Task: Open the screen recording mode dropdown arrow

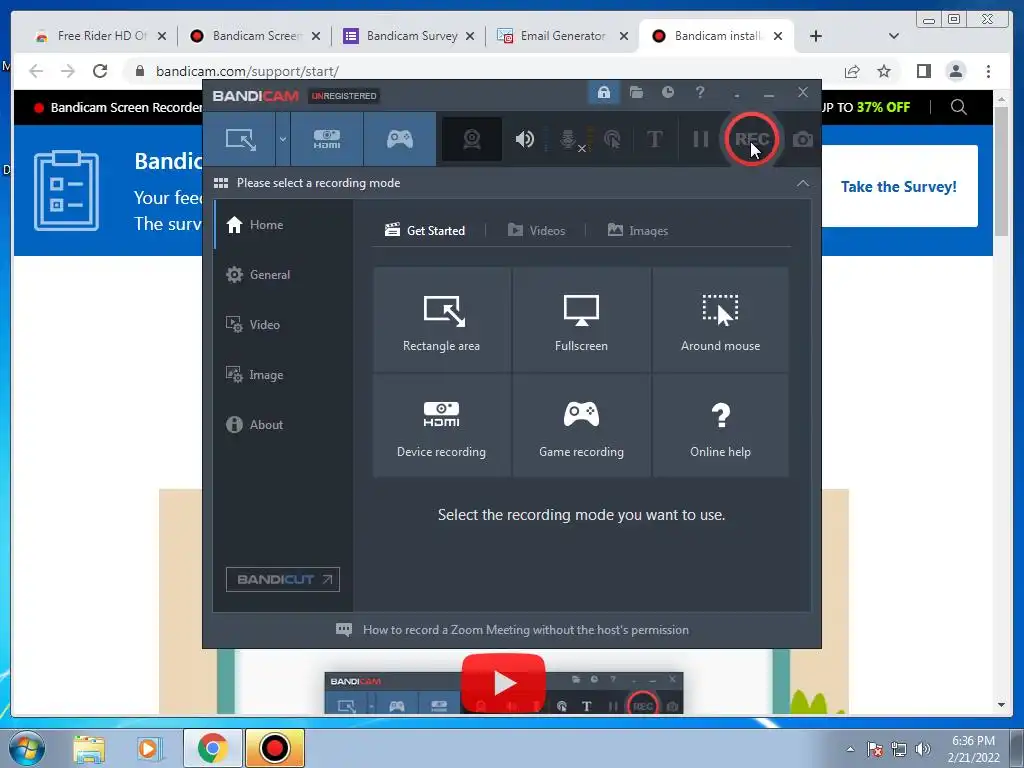Action: pos(283,139)
